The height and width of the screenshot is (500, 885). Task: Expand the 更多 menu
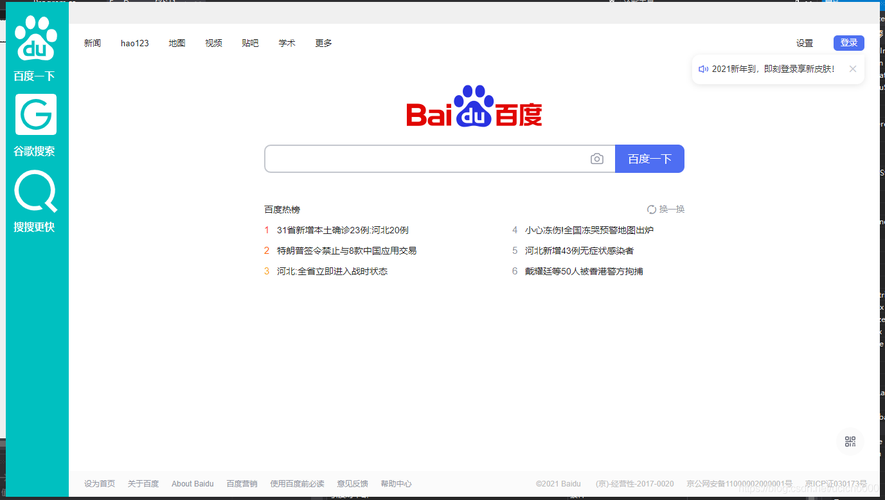323,43
